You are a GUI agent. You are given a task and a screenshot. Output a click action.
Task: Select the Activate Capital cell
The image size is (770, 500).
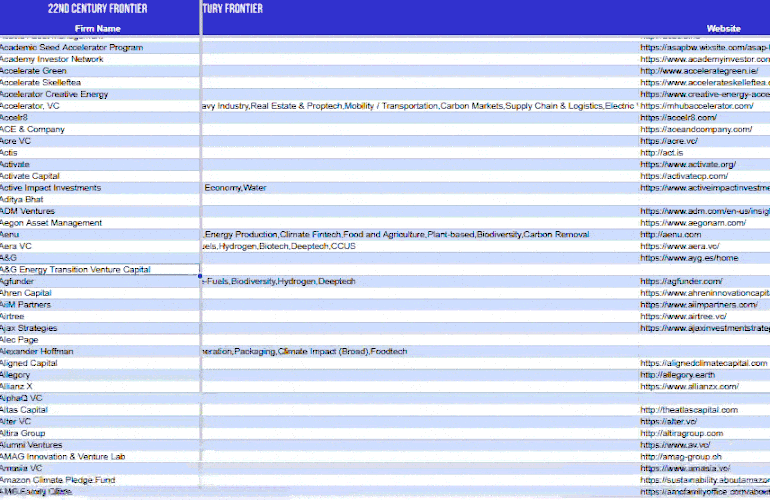point(100,176)
